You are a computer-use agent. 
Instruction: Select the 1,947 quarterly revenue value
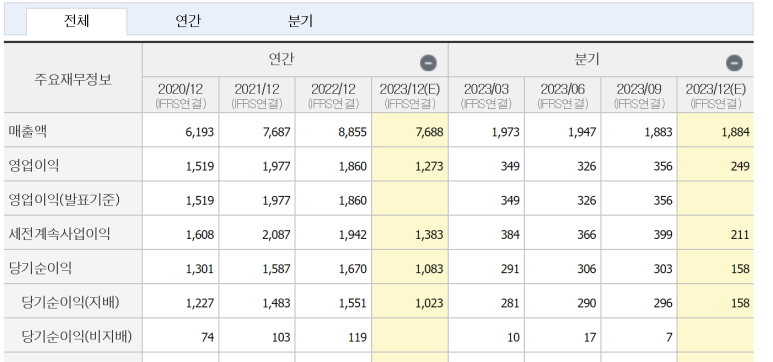[582, 132]
